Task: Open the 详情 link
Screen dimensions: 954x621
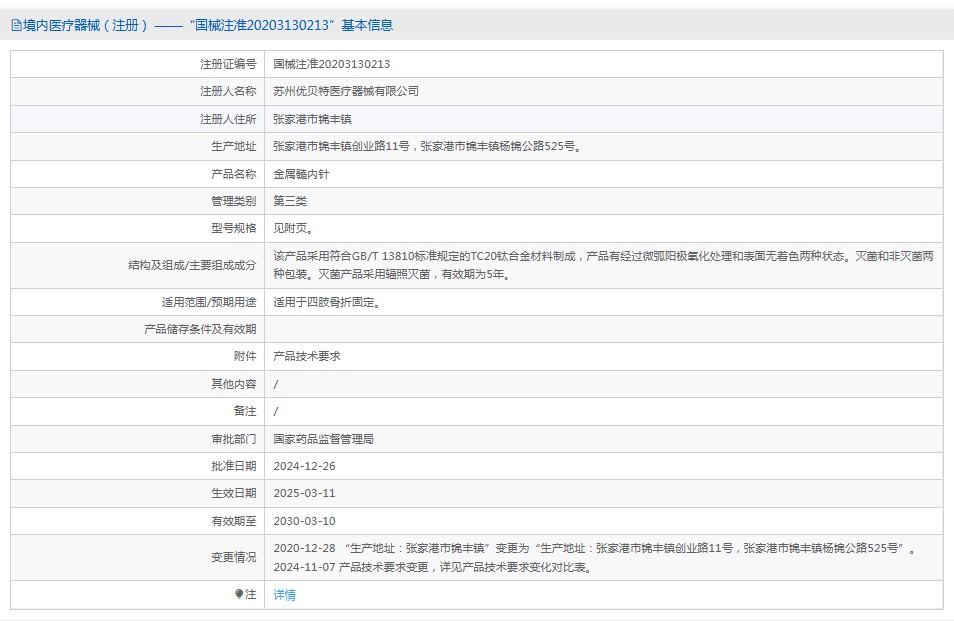Action: tap(285, 595)
